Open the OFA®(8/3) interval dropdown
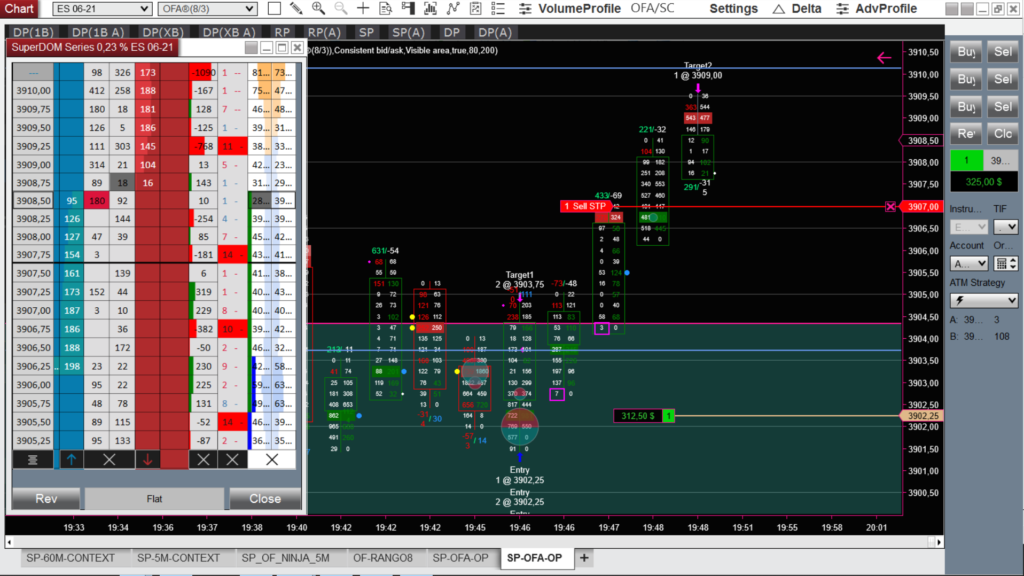The image size is (1024, 576). click(x=207, y=8)
